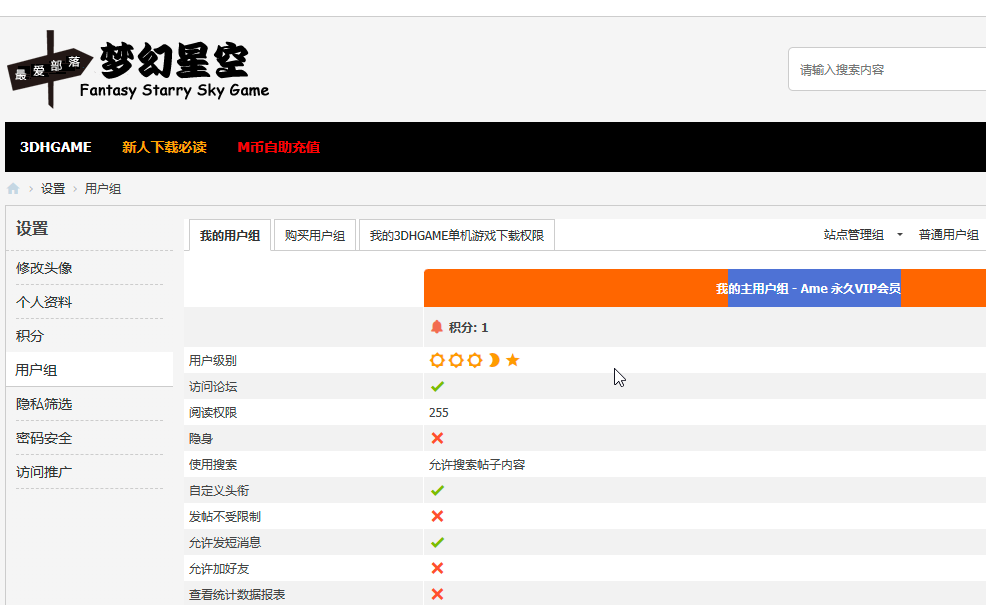Switch to 购买用户组 tab

pyautogui.click(x=315, y=235)
